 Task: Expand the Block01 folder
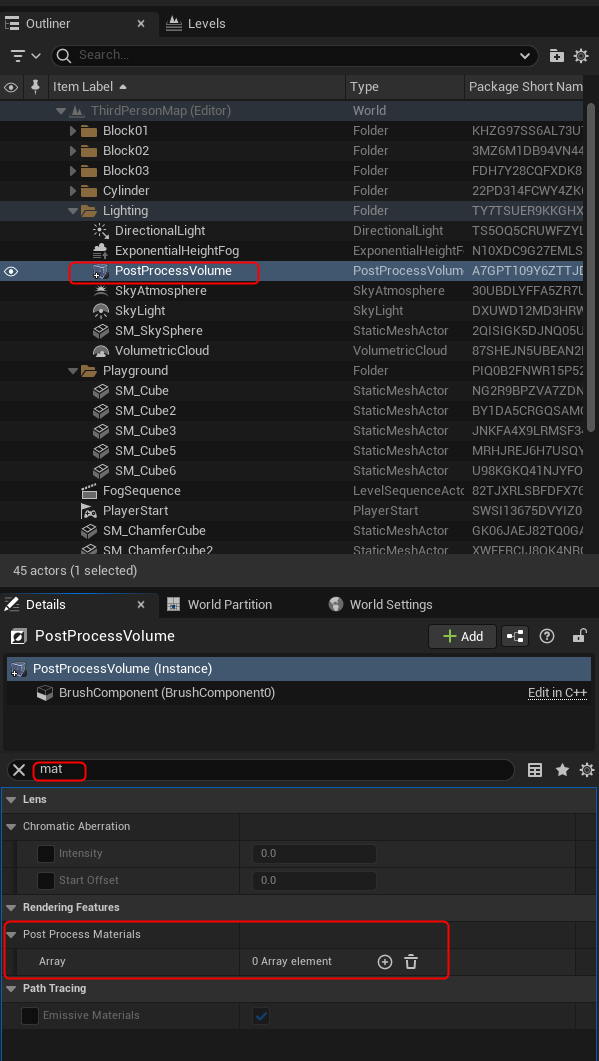[73, 131]
